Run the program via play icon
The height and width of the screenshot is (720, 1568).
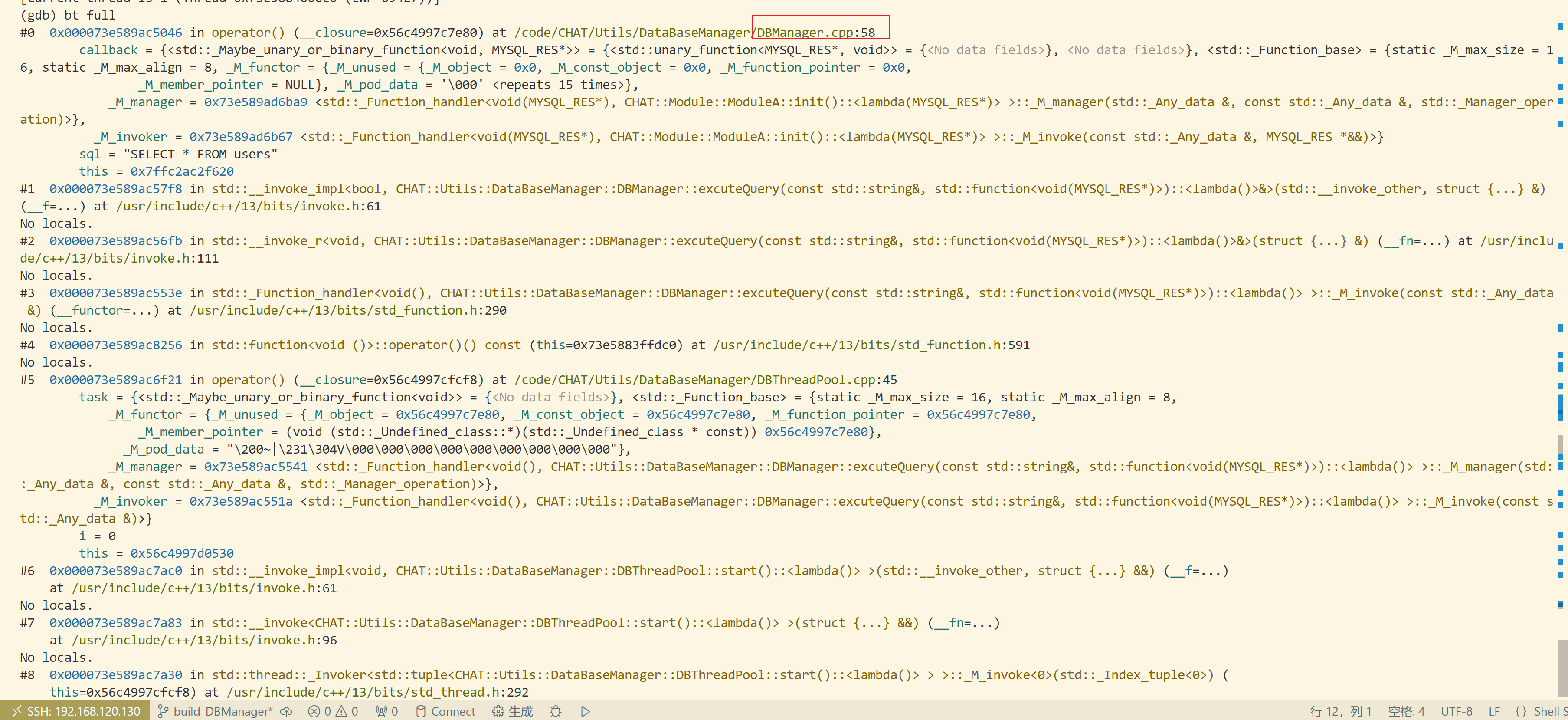pyautogui.click(x=584, y=711)
